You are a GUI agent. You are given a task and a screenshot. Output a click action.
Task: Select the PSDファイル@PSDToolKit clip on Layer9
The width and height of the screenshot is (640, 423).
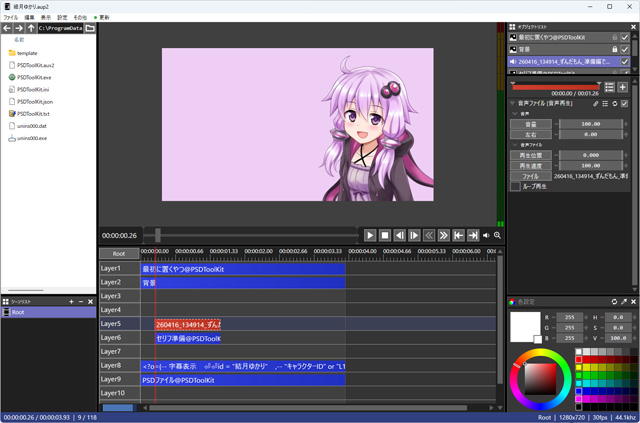[x=243, y=380]
